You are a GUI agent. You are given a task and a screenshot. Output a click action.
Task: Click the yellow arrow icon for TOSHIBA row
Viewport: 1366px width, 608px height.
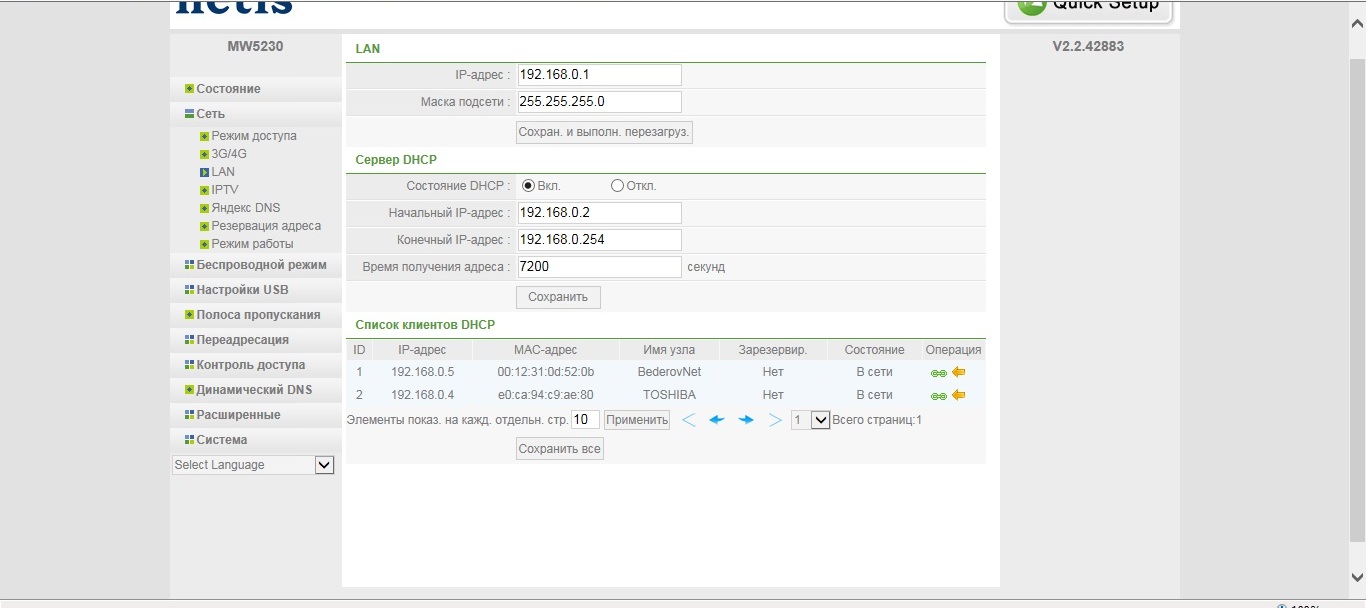click(958, 395)
